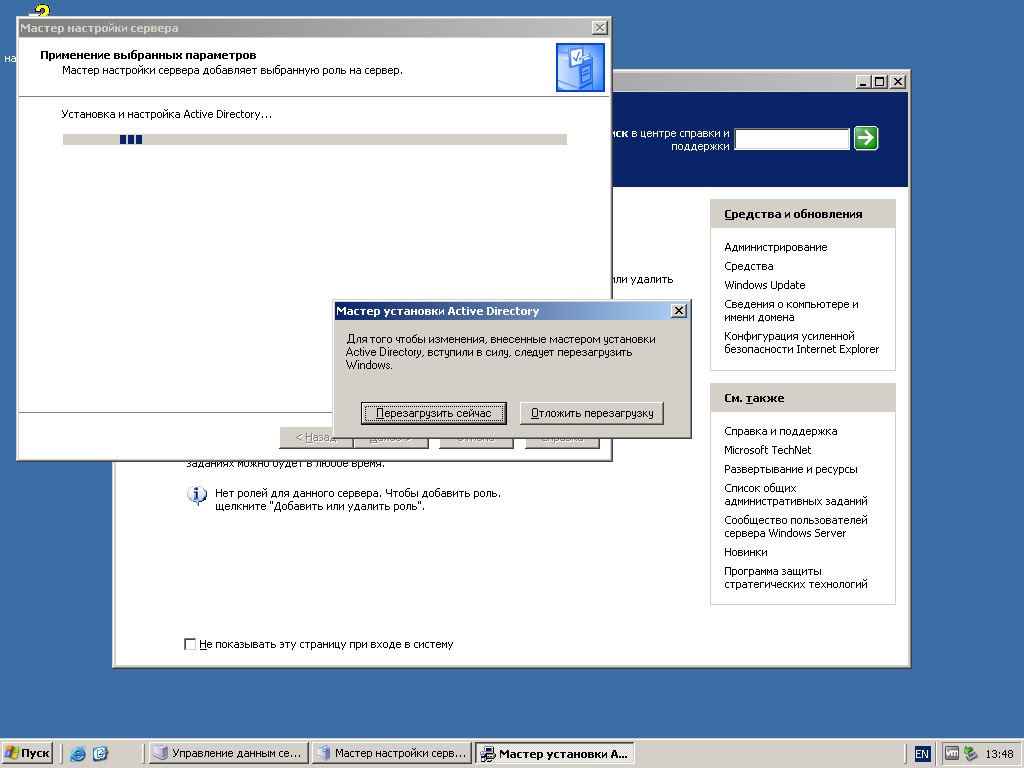
Task: Click the info icon beside Нет ролей message
Action: [197, 495]
